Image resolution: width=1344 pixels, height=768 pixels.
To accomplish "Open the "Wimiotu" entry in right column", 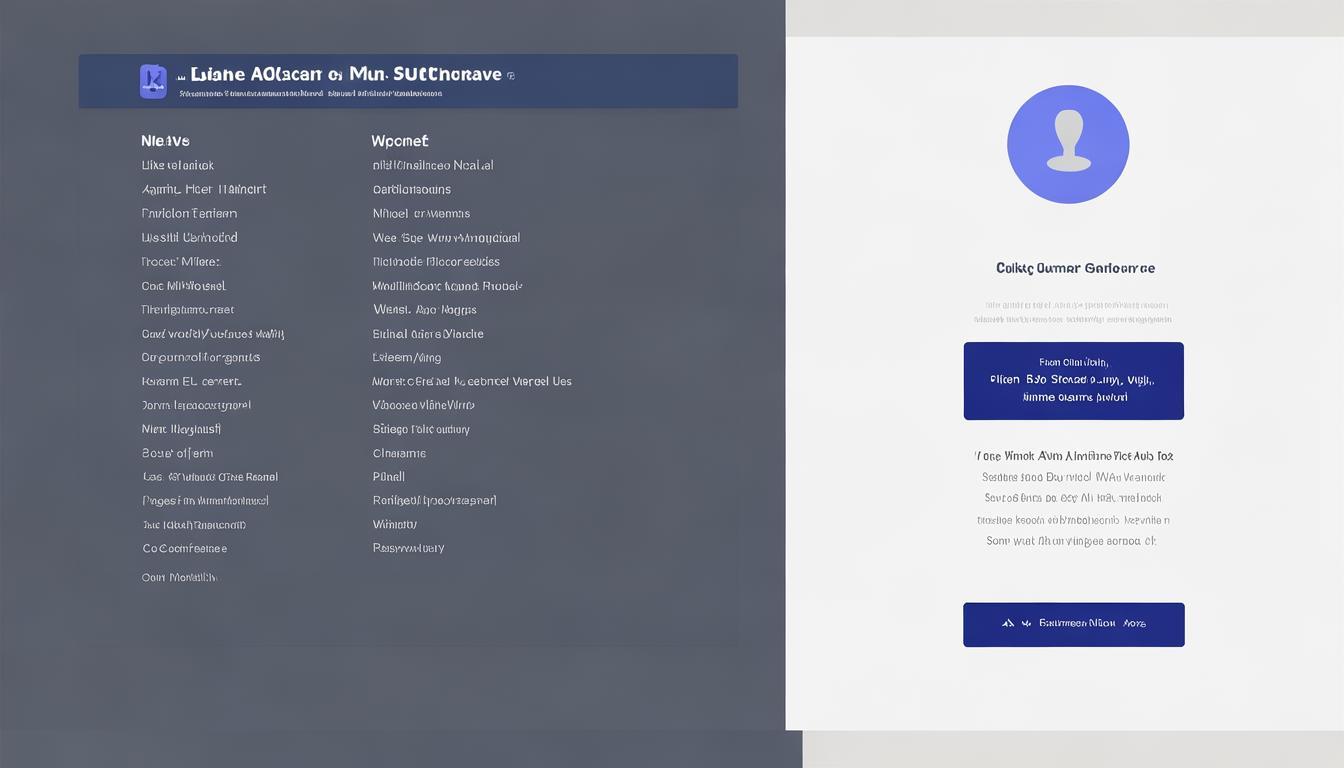I will click(395, 524).
